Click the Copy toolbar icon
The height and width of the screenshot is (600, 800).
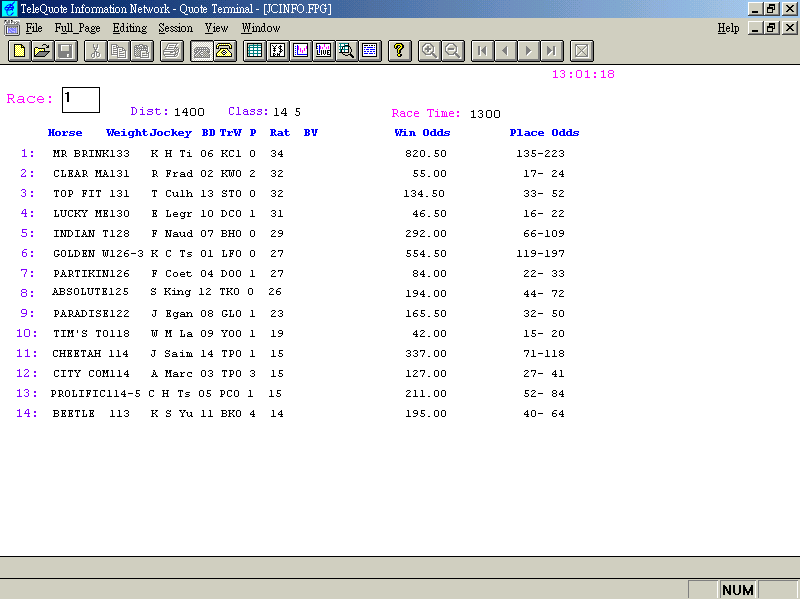tap(119, 51)
